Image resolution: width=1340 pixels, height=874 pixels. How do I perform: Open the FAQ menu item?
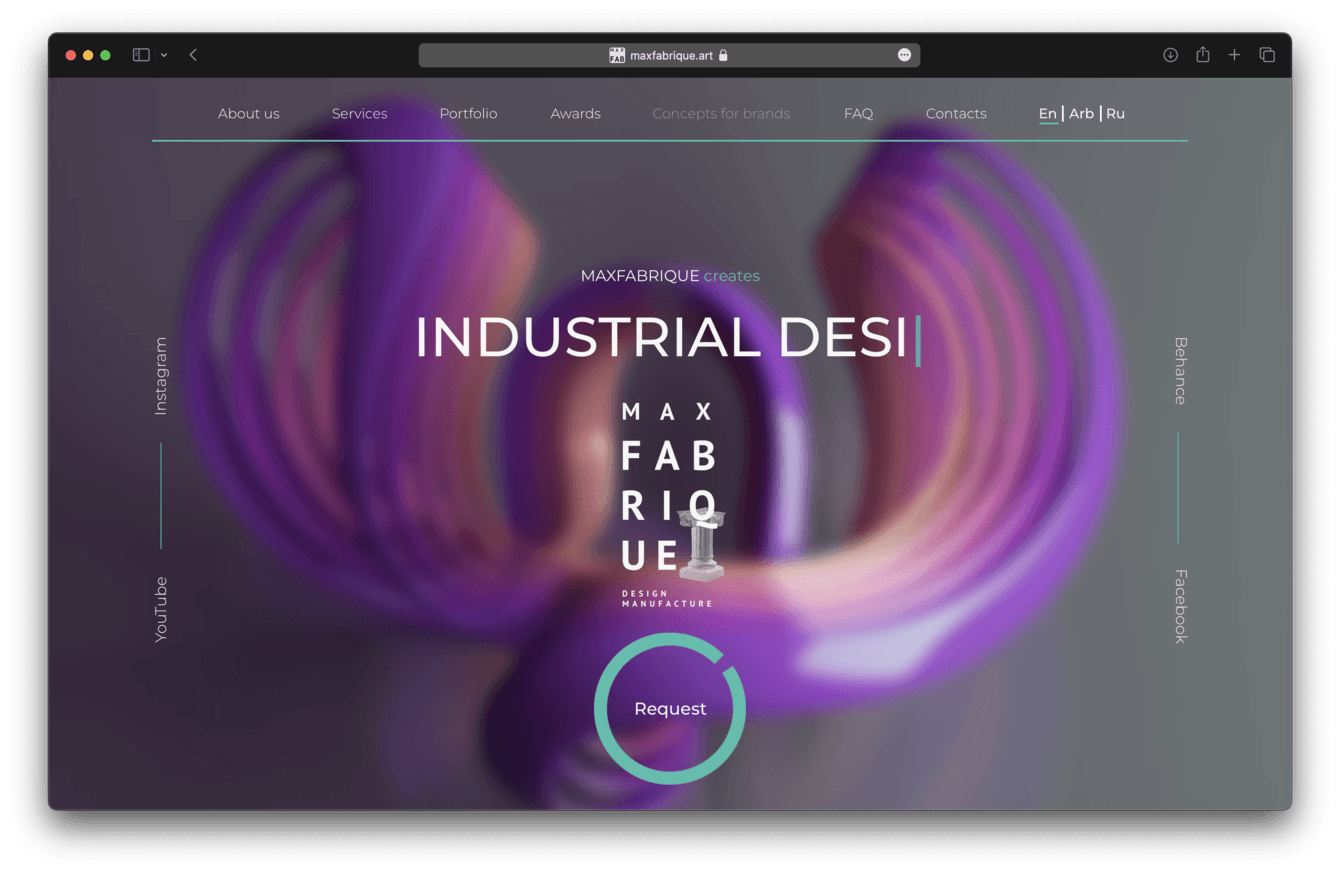858,114
